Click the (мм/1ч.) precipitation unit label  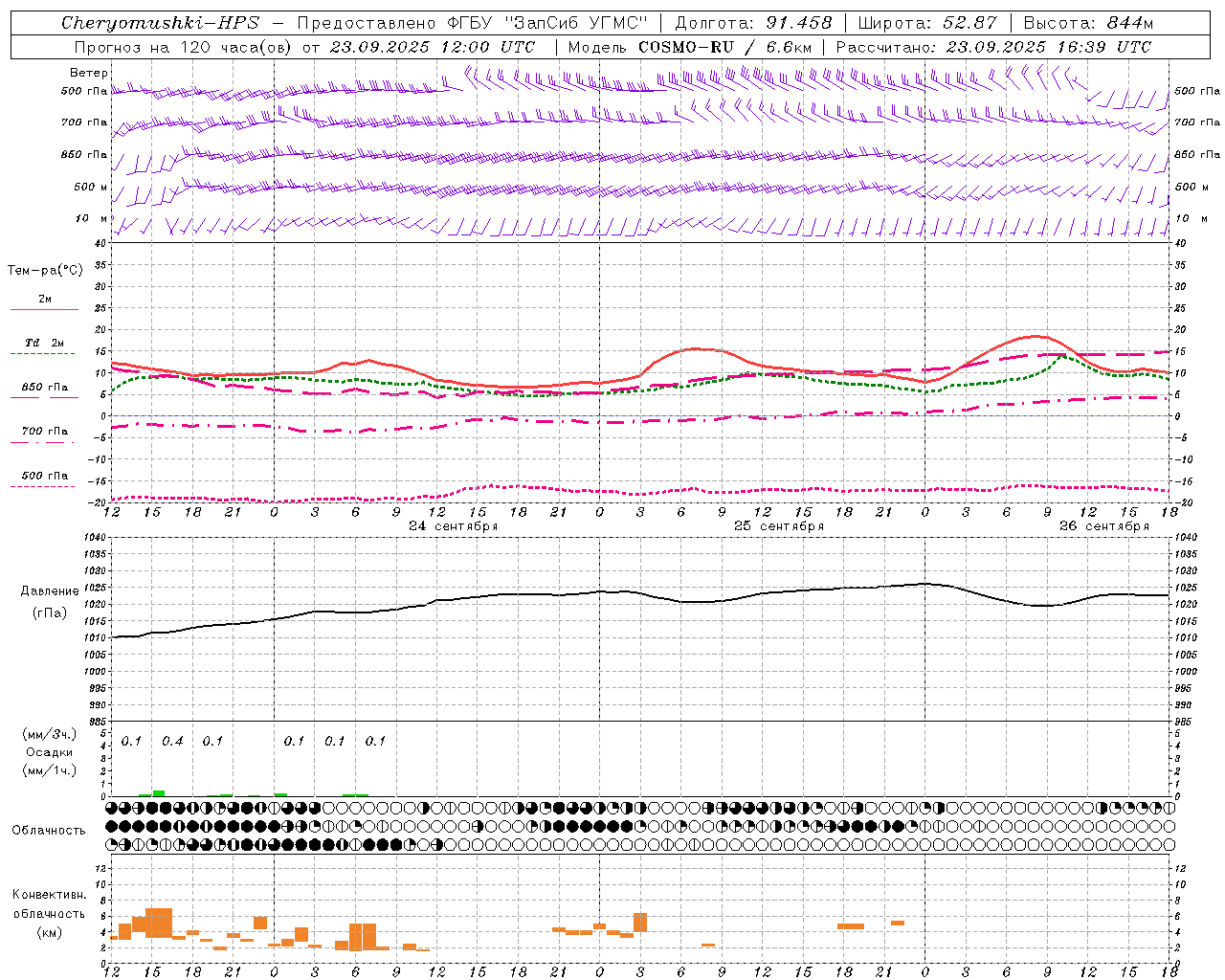click(x=50, y=769)
